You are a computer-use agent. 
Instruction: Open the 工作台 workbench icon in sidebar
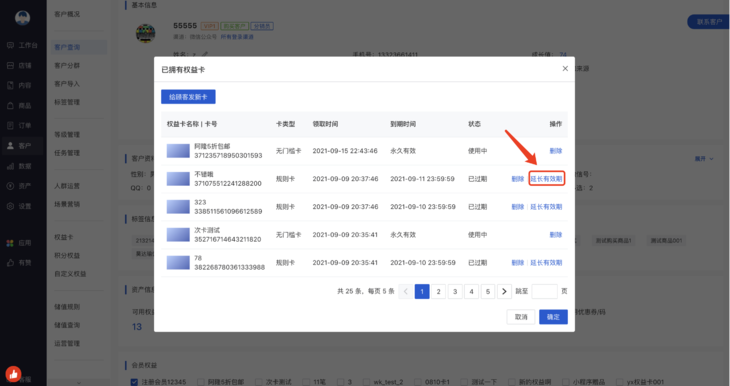click(10, 45)
